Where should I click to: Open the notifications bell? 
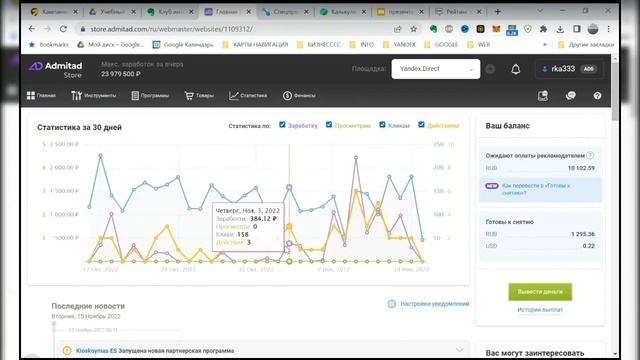(x=516, y=69)
